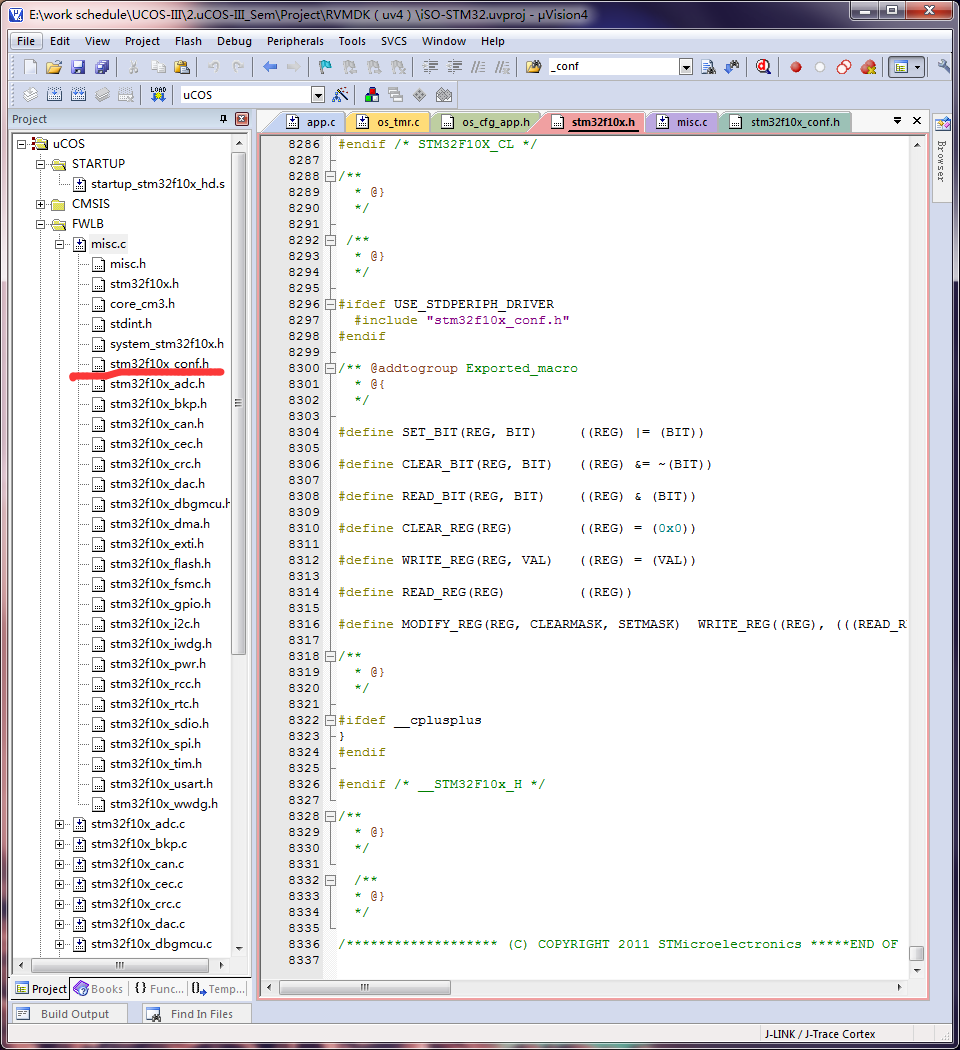Open Manage Project Items colored blocks icon
This screenshot has height=1050, width=960.
click(x=372, y=95)
